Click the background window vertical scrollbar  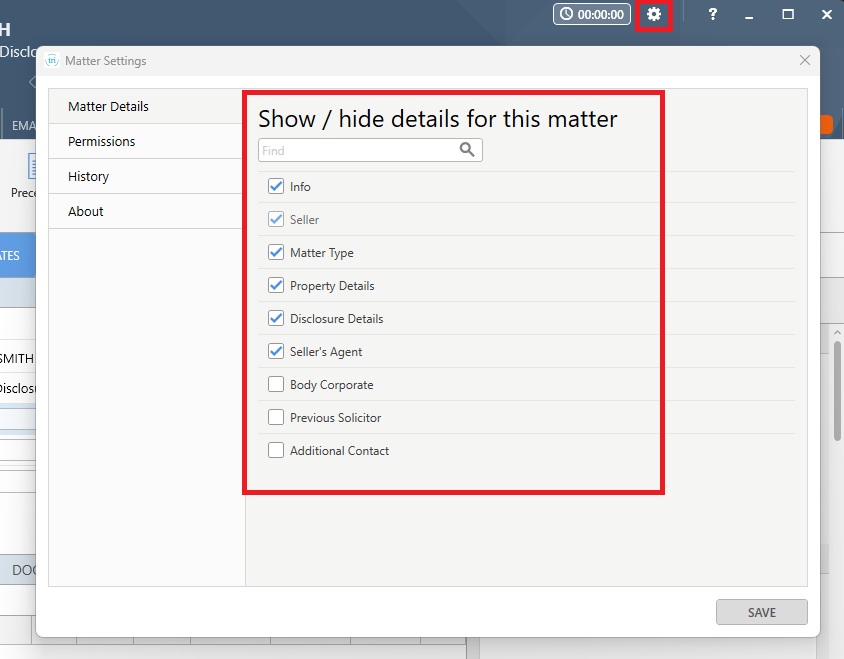click(837, 390)
